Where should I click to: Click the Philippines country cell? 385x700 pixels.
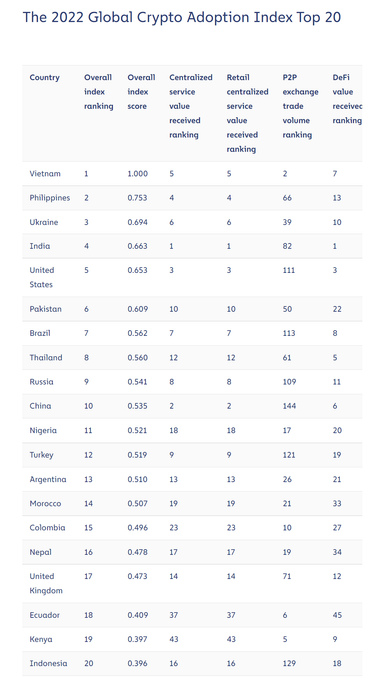50,198
